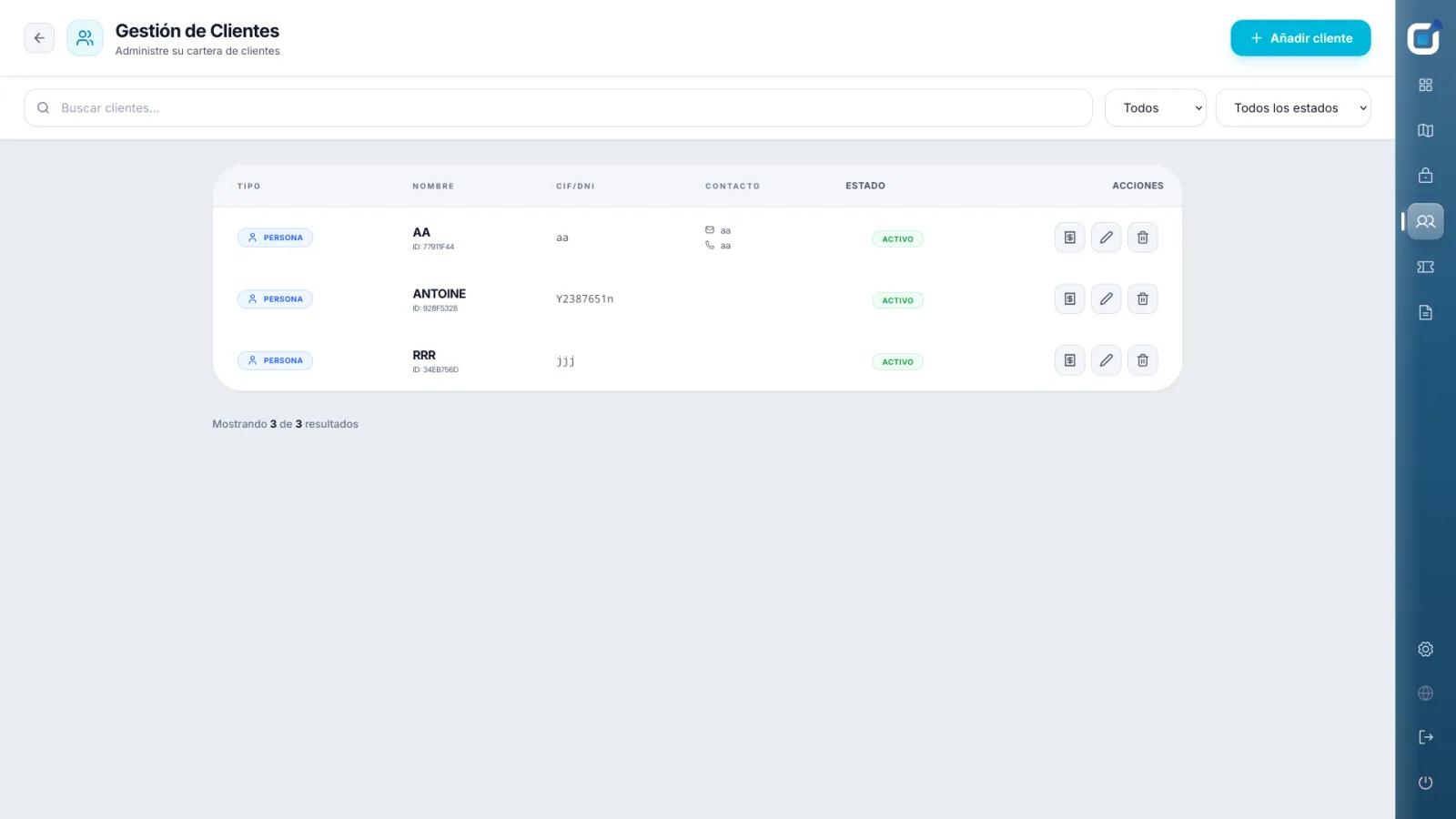
Task: Edit client ANTOINE with pencil icon
Action: (1107, 298)
